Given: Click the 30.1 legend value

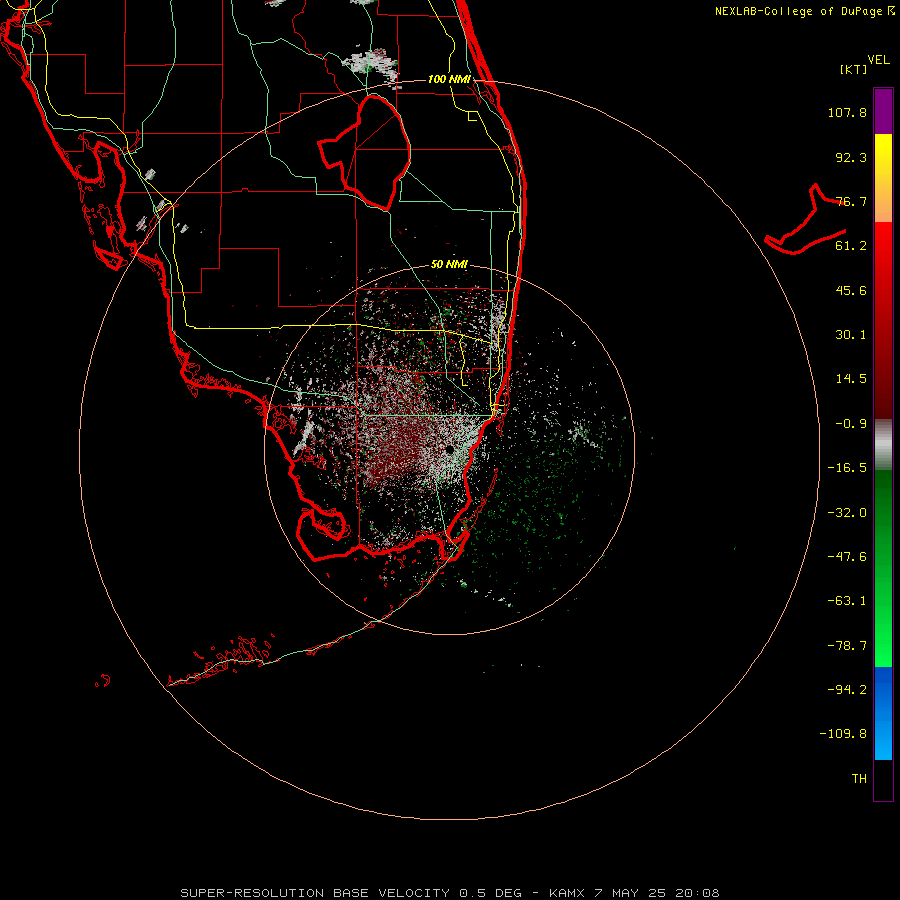Looking at the screenshot, I should [x=851, y=335].
